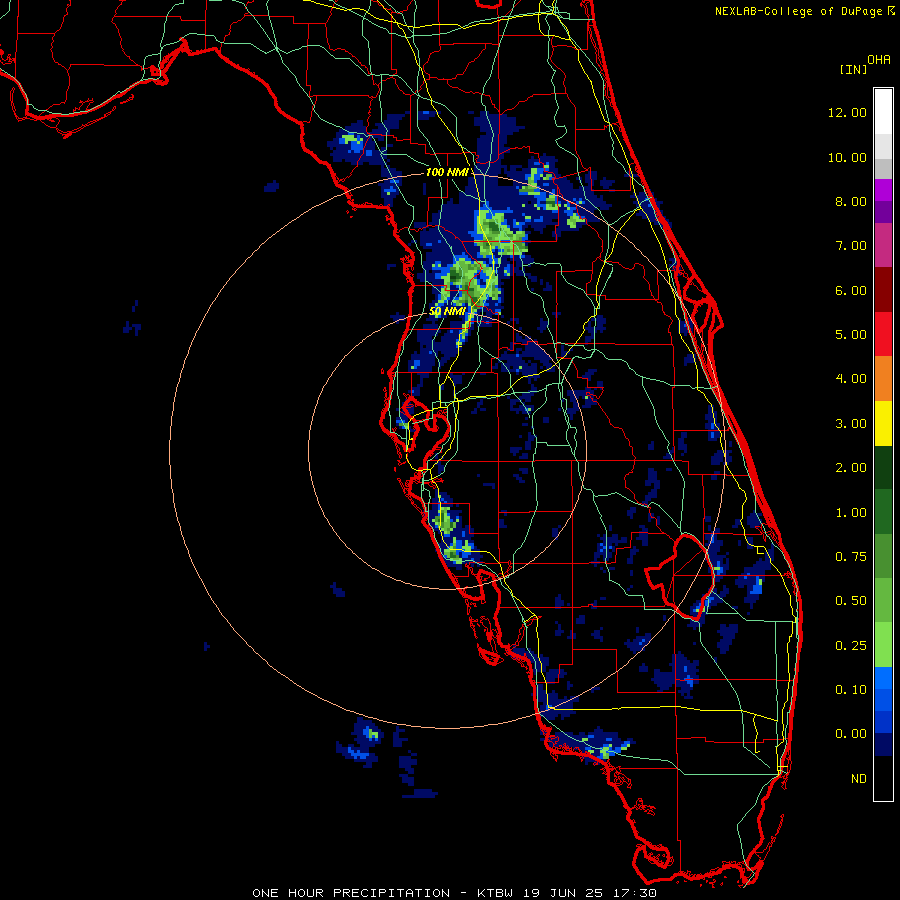Select the 5.00 legend value
This screenshot has height=900, width=900.
(x=851, y=335)
